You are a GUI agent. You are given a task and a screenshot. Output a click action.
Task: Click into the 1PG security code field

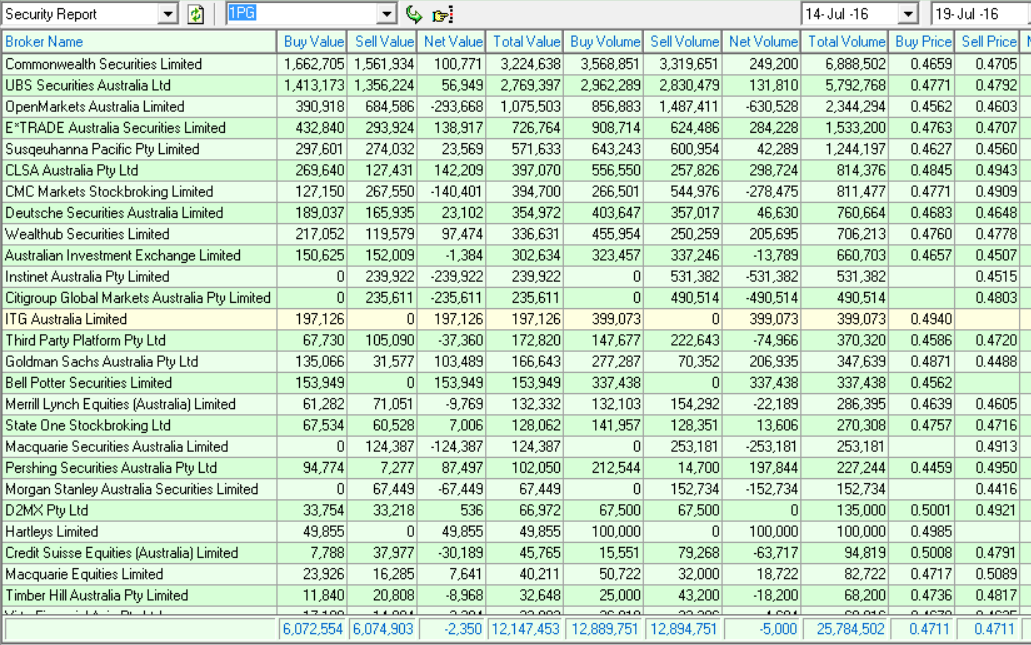pyautogui.click(x=302, y=14)
